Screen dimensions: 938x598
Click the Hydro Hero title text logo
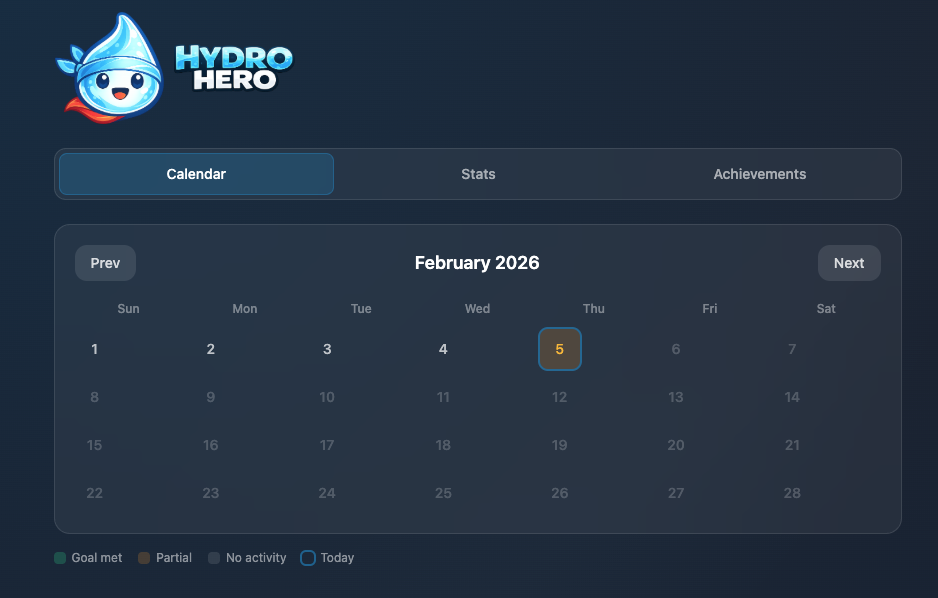click(234, 68)
